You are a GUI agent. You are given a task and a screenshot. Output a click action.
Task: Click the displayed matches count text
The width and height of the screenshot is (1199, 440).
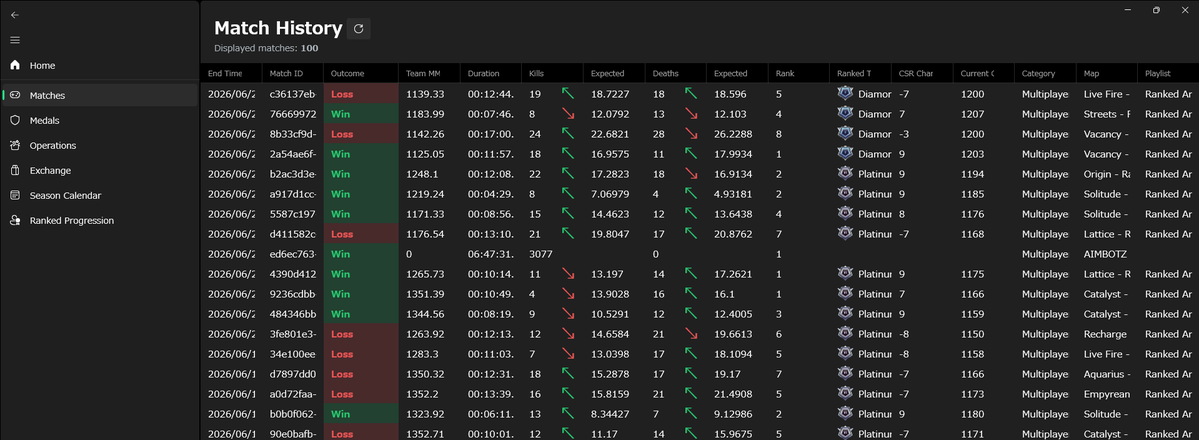[266, 48]
